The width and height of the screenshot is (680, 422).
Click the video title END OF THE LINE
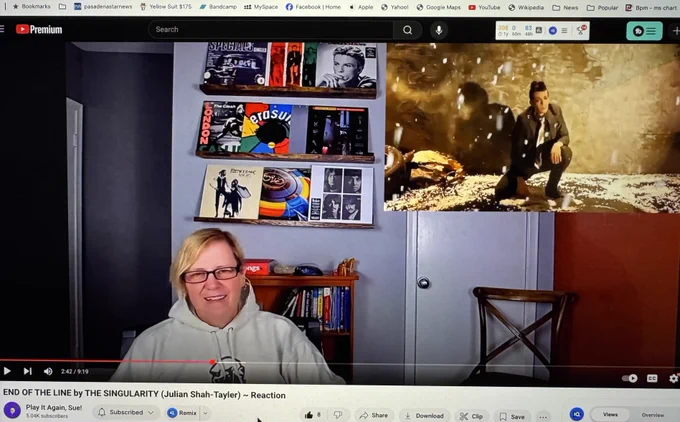pyautogui.click(x=144, y=395)
